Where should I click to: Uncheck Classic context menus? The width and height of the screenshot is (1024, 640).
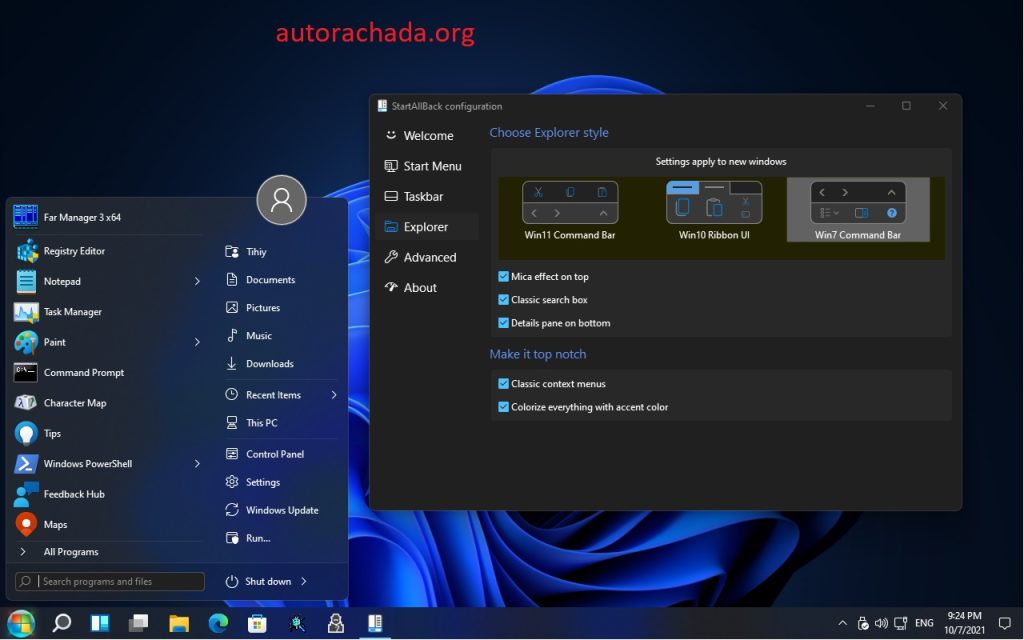coord(504,383)
